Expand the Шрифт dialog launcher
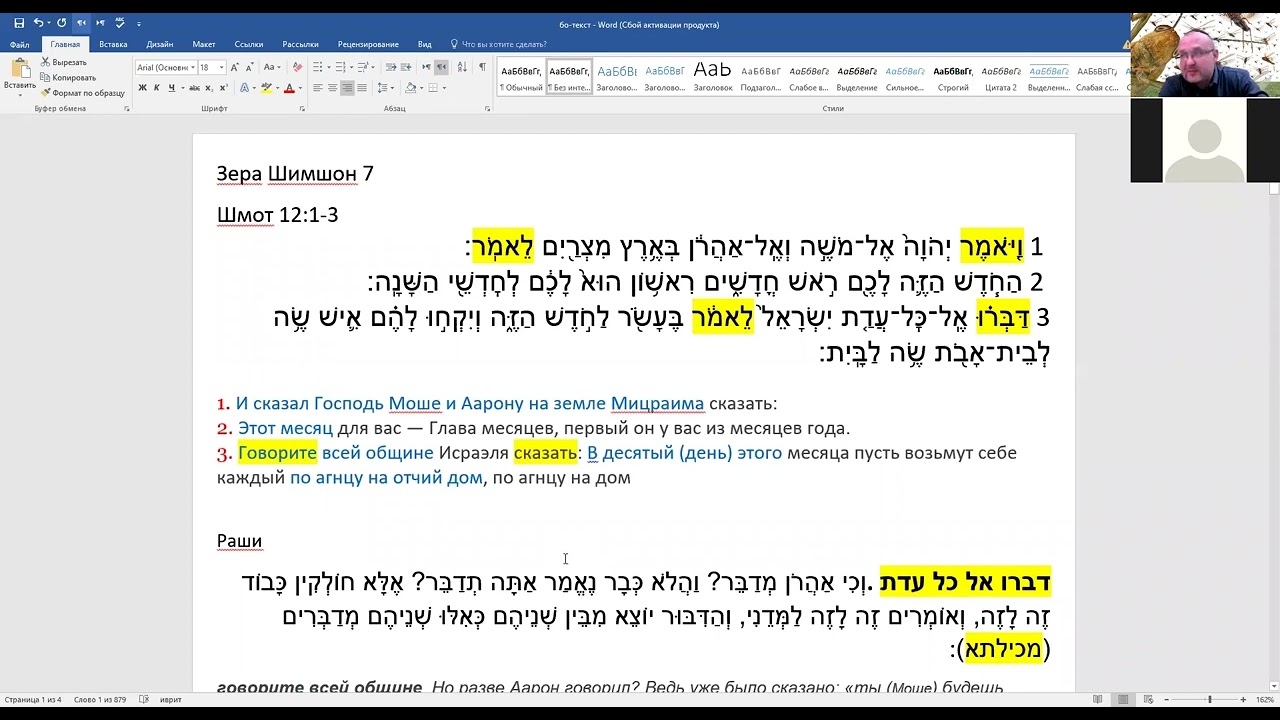 (302, 108)
